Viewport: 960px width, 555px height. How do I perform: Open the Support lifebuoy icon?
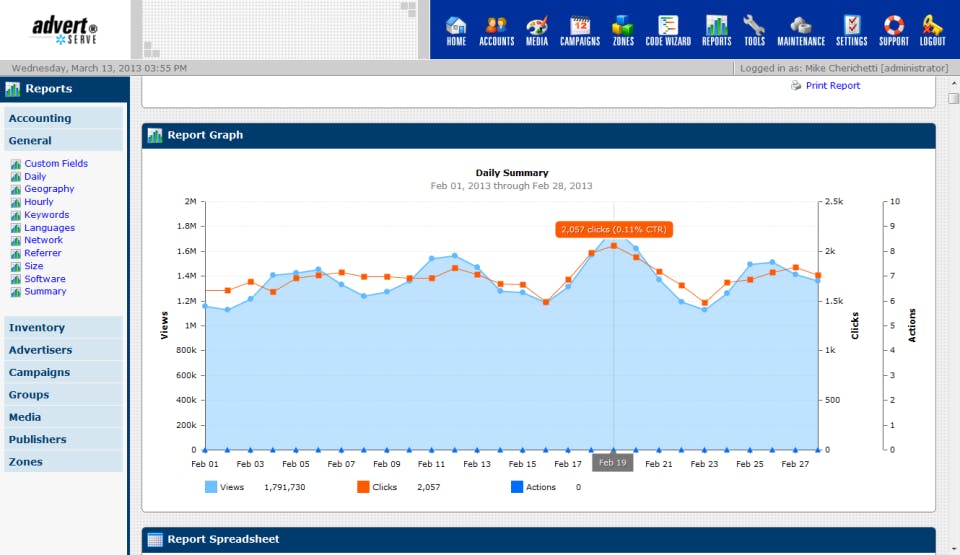click(x=894, y=31)
